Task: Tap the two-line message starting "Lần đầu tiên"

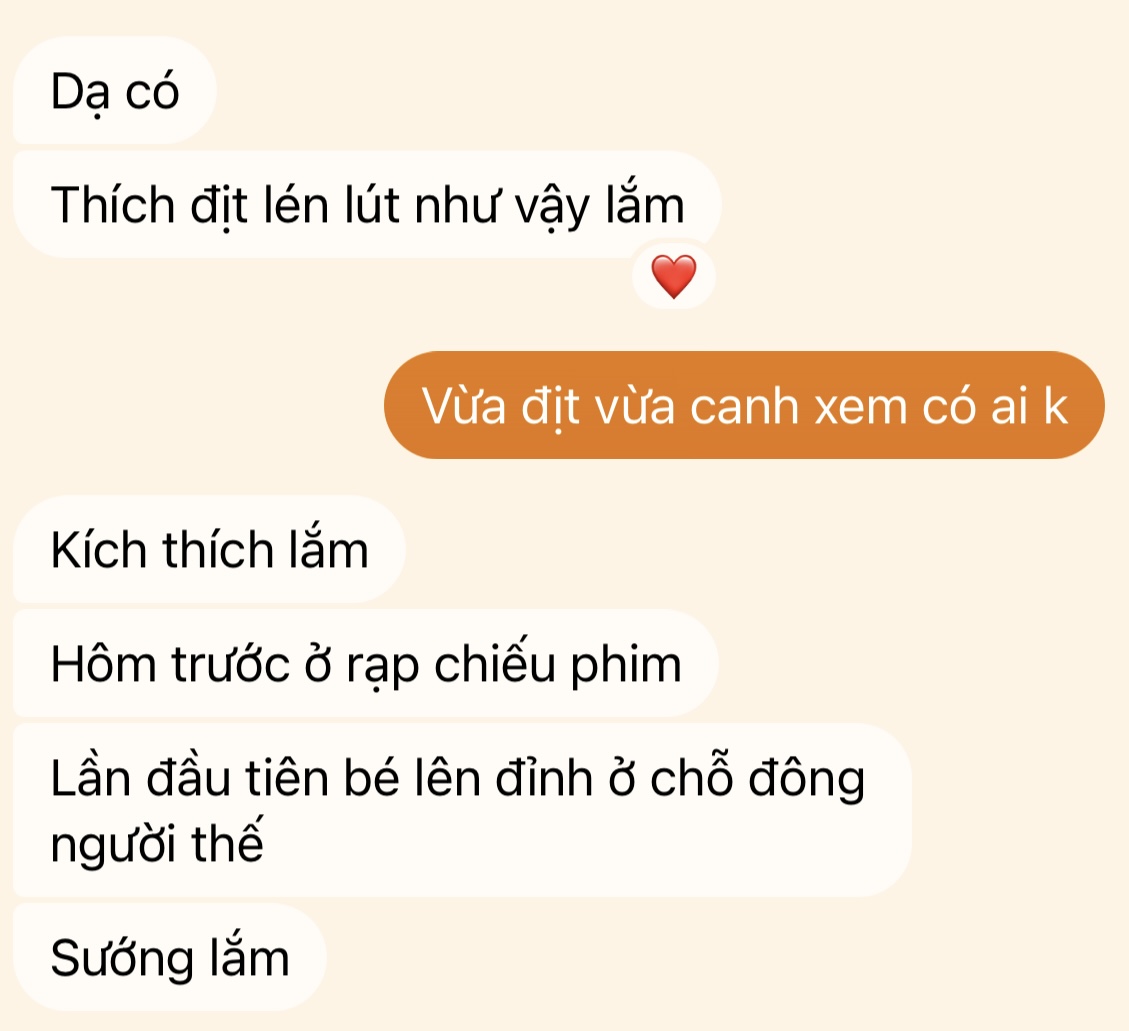Action: click(462, 810)
